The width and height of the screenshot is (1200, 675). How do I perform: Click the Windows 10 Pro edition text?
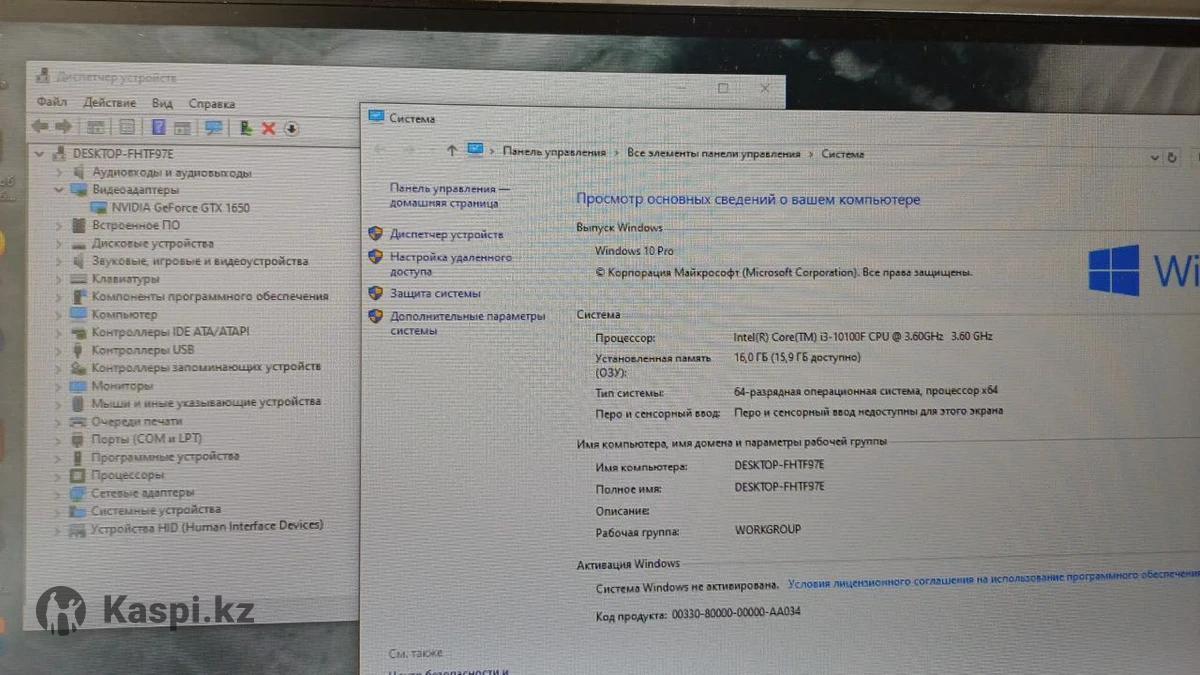click(634, 251)
